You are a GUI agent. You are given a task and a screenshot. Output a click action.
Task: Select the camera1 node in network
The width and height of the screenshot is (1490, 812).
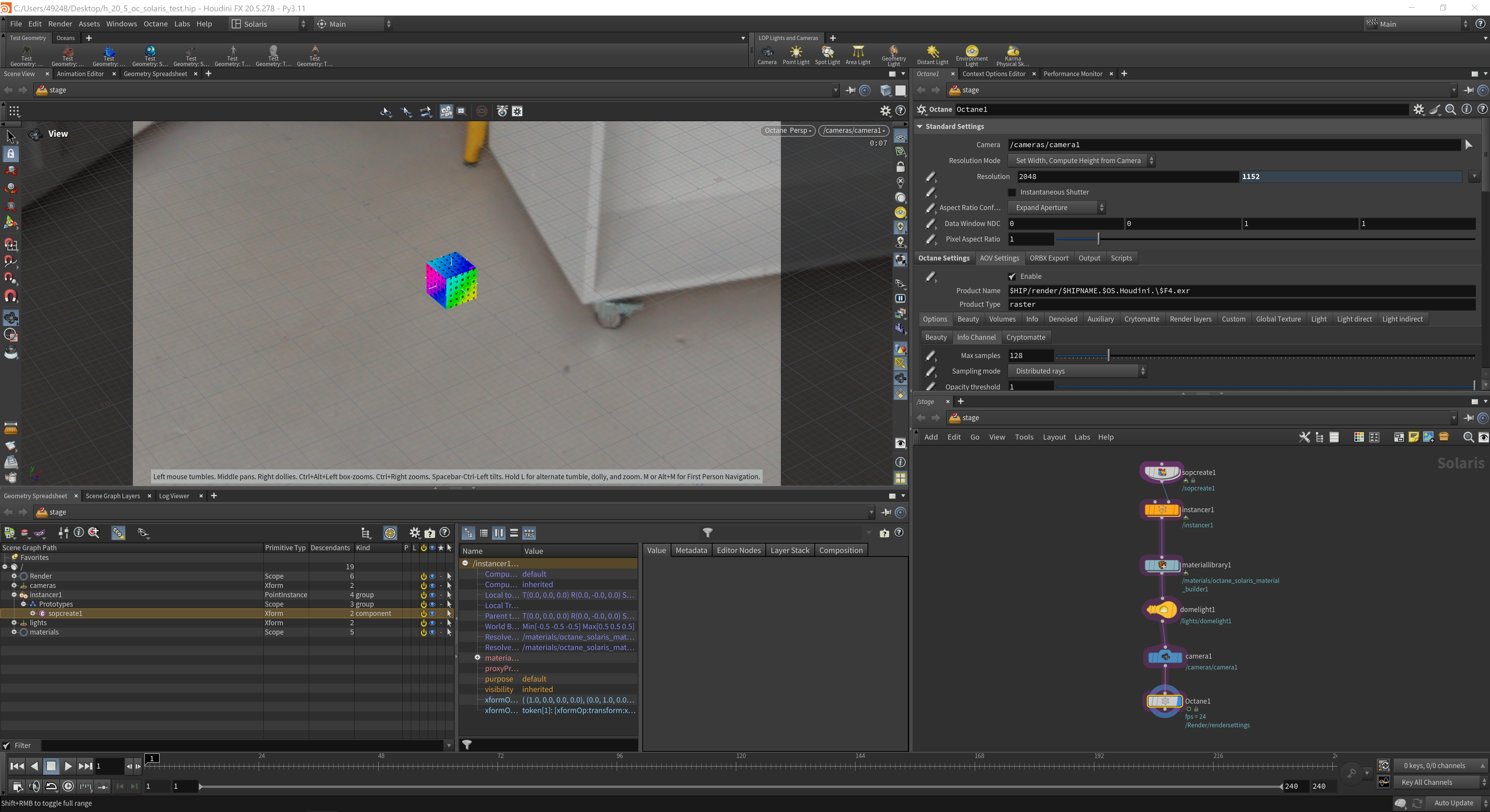1165,656
